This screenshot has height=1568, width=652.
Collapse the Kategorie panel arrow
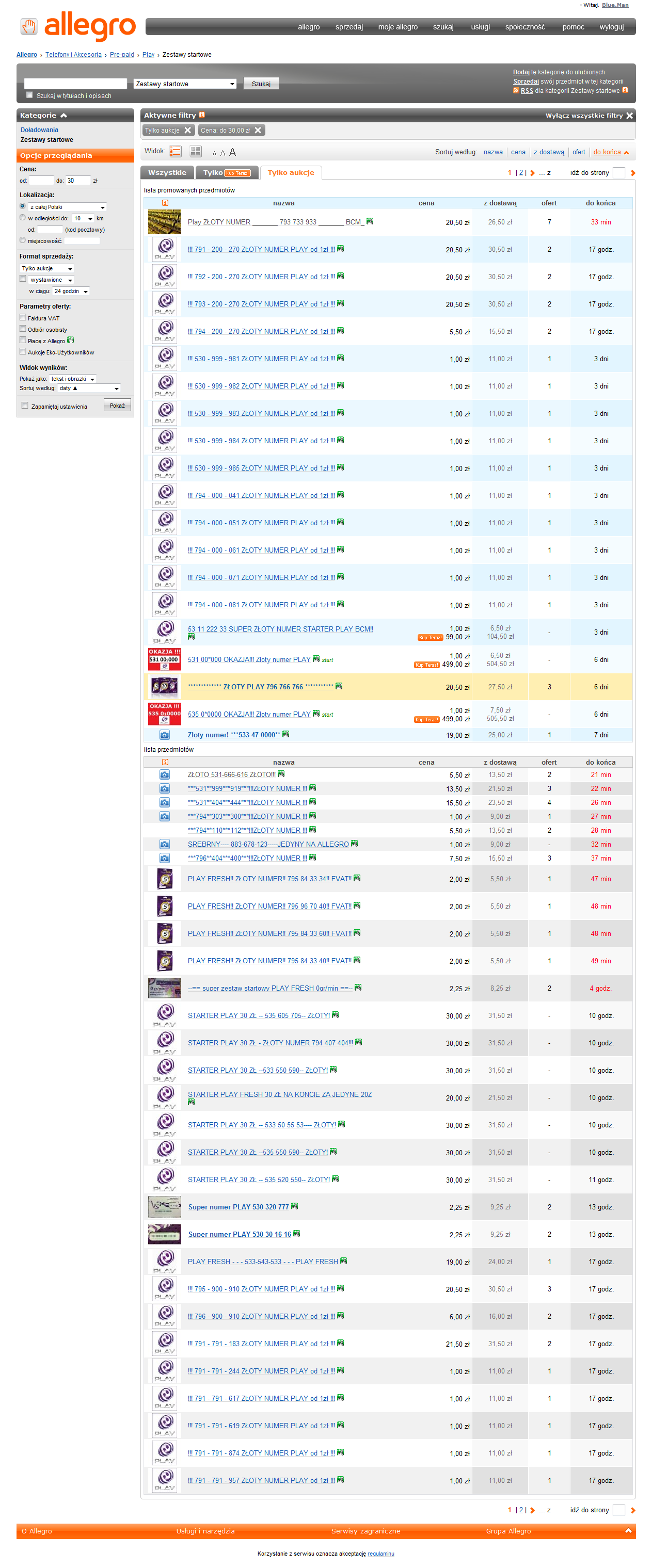point(63,116)
